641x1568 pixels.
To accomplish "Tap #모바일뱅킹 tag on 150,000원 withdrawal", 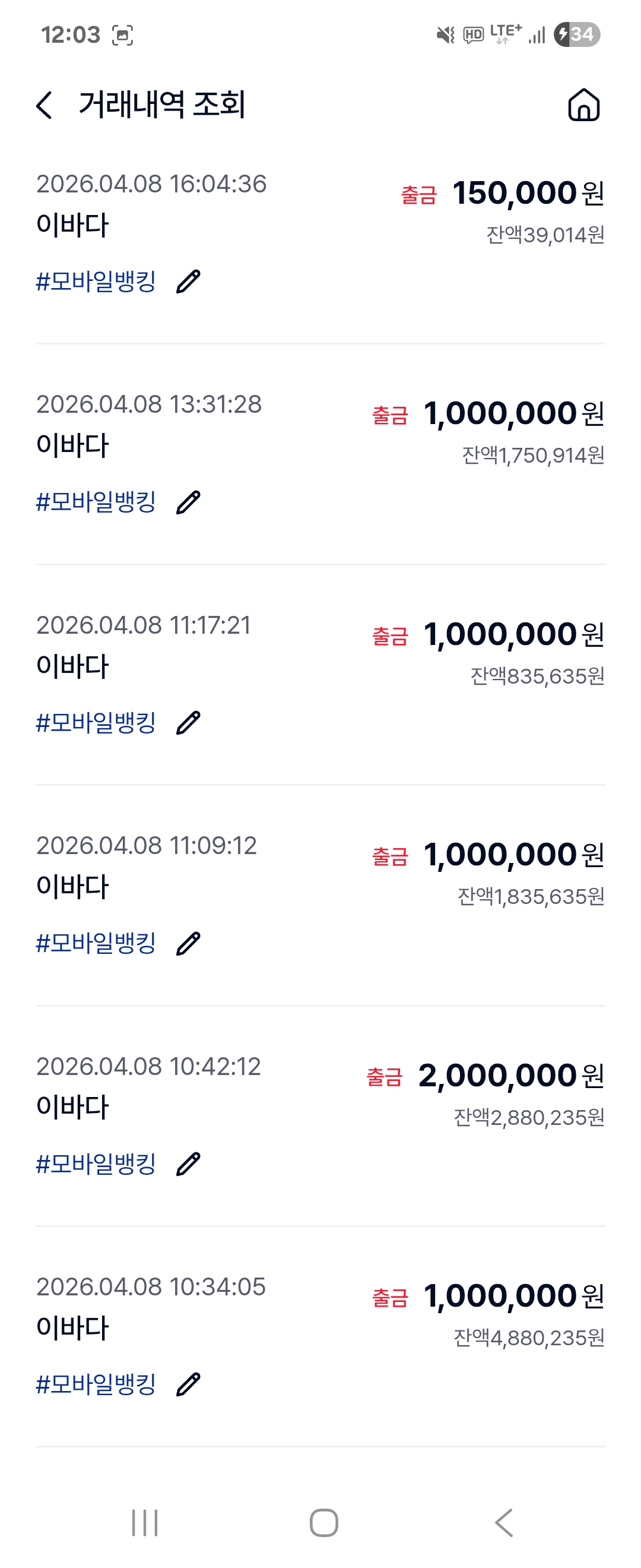I will tap(96, 282).
